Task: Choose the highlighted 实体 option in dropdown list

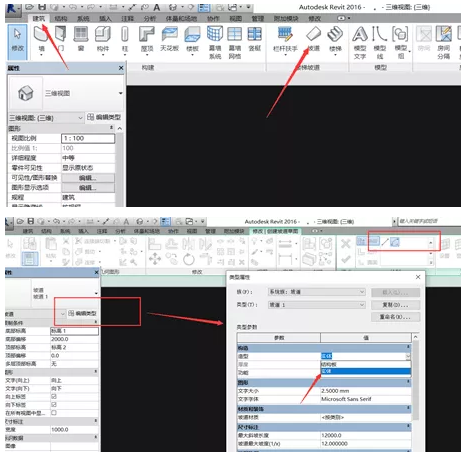Action: 365,371
